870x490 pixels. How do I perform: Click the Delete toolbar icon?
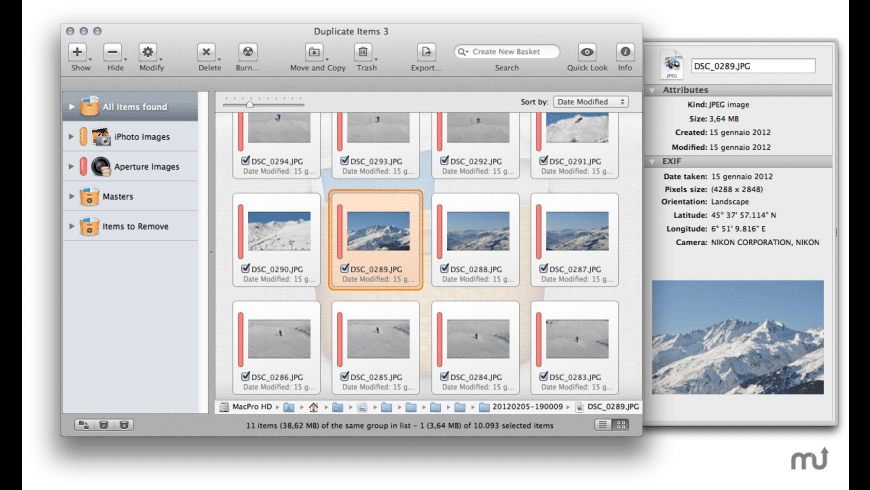[207, 52]
